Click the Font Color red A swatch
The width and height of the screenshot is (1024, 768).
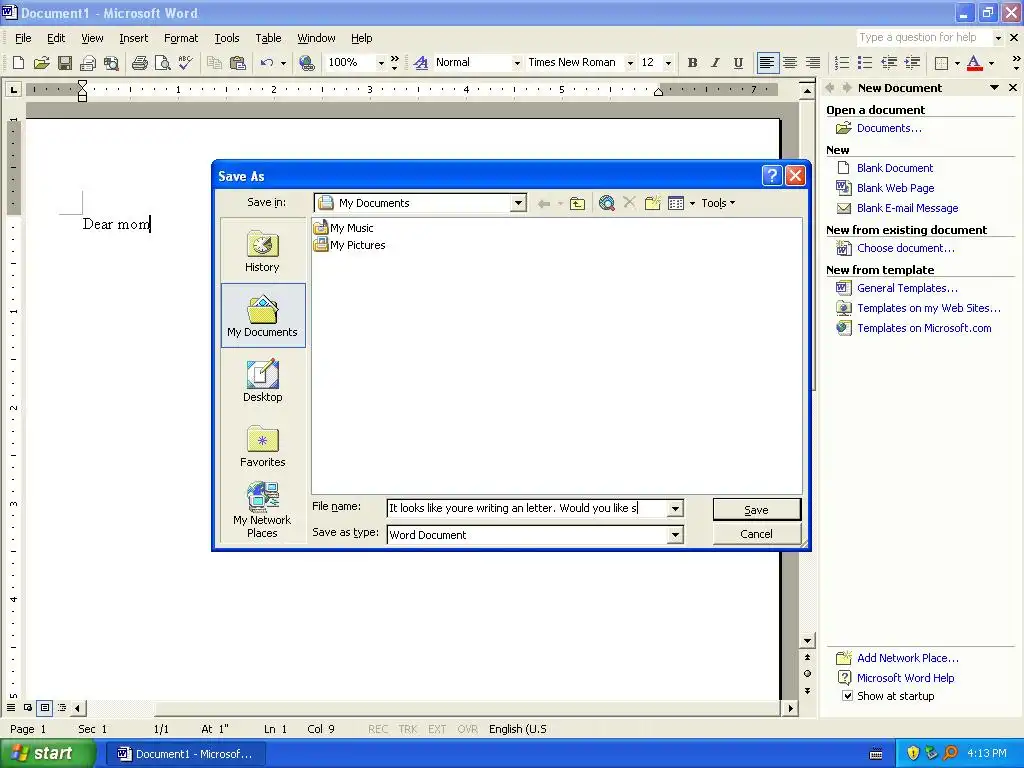coord(974,63)
